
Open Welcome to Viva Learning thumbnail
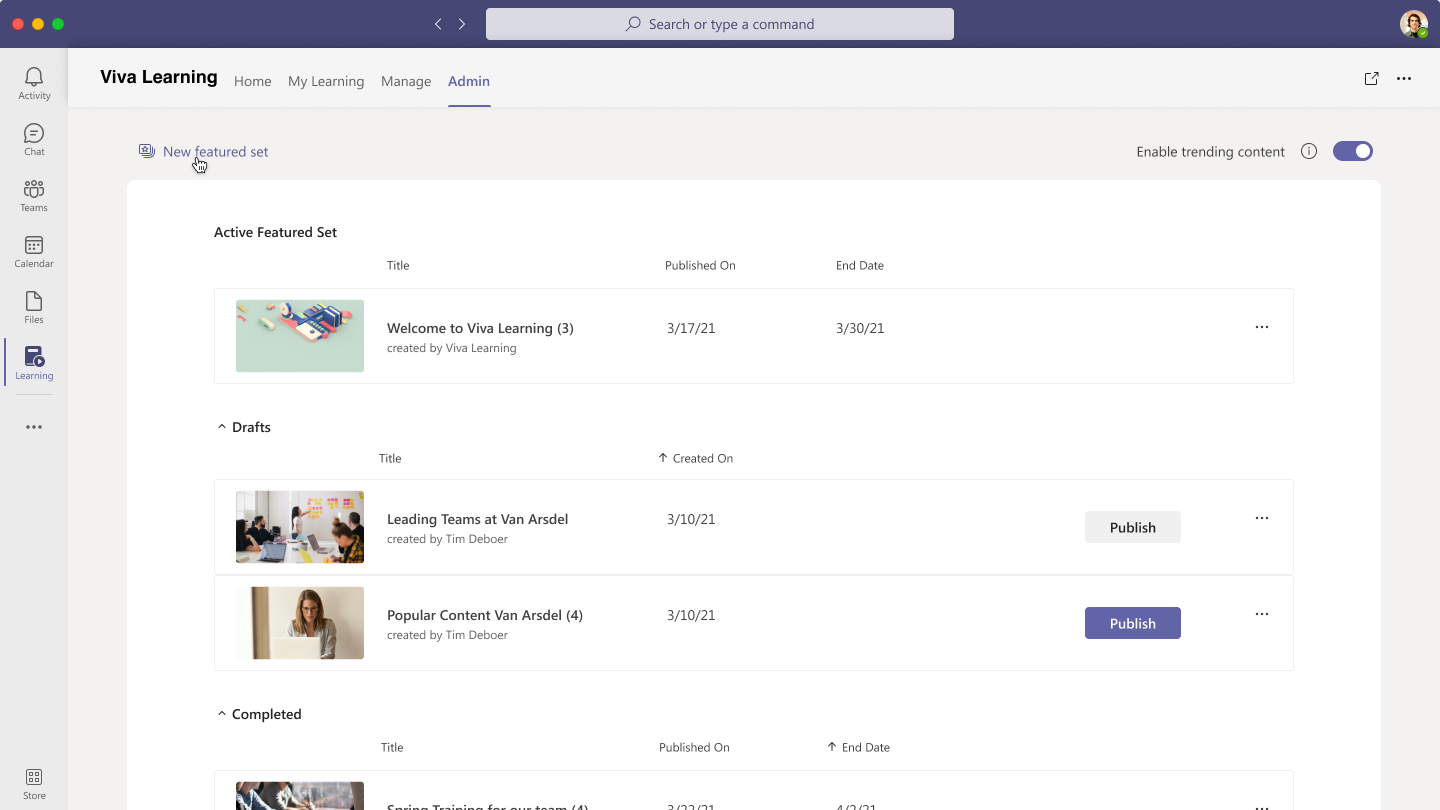click(300, 336)
